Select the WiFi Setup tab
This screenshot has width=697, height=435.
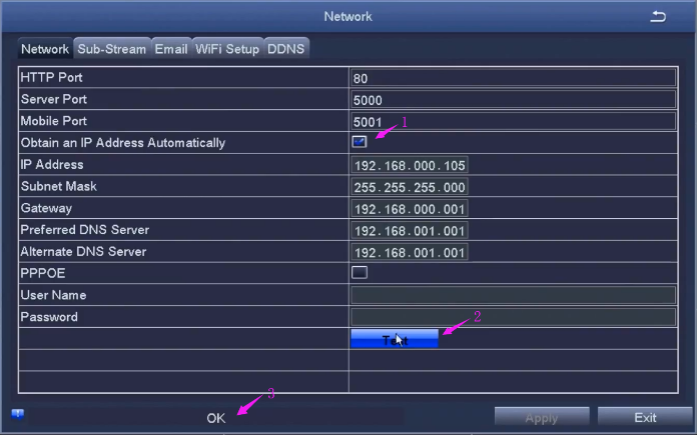pos(227,49)
